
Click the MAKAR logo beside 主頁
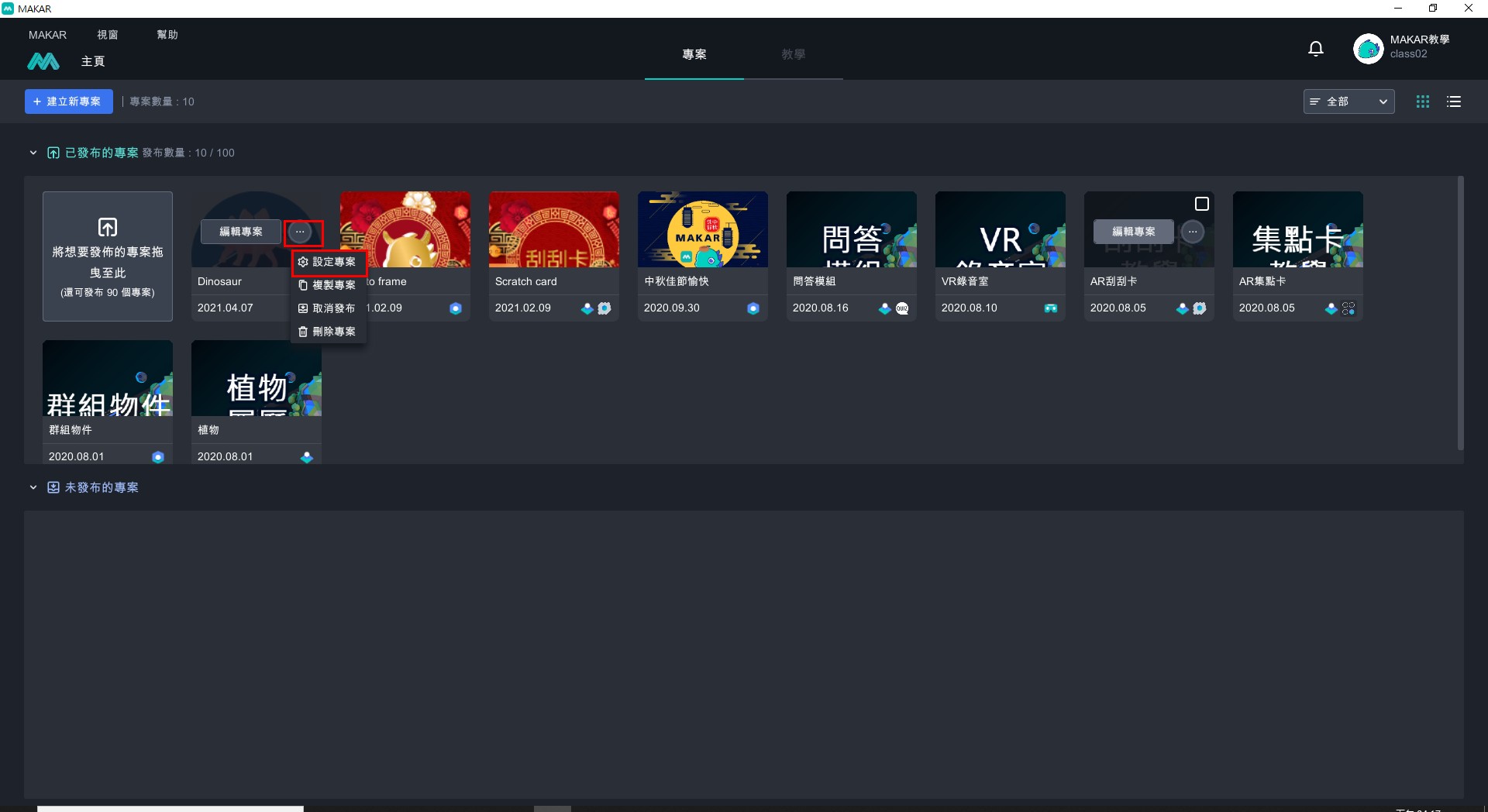click(x=43, y=61)
